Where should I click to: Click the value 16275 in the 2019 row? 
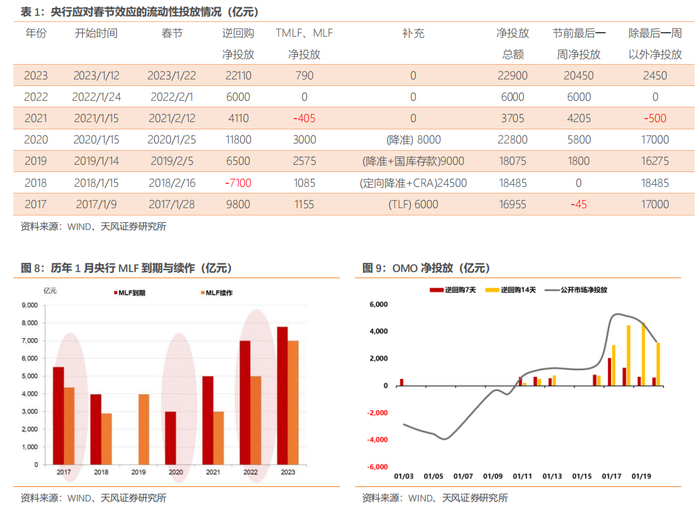655,161
